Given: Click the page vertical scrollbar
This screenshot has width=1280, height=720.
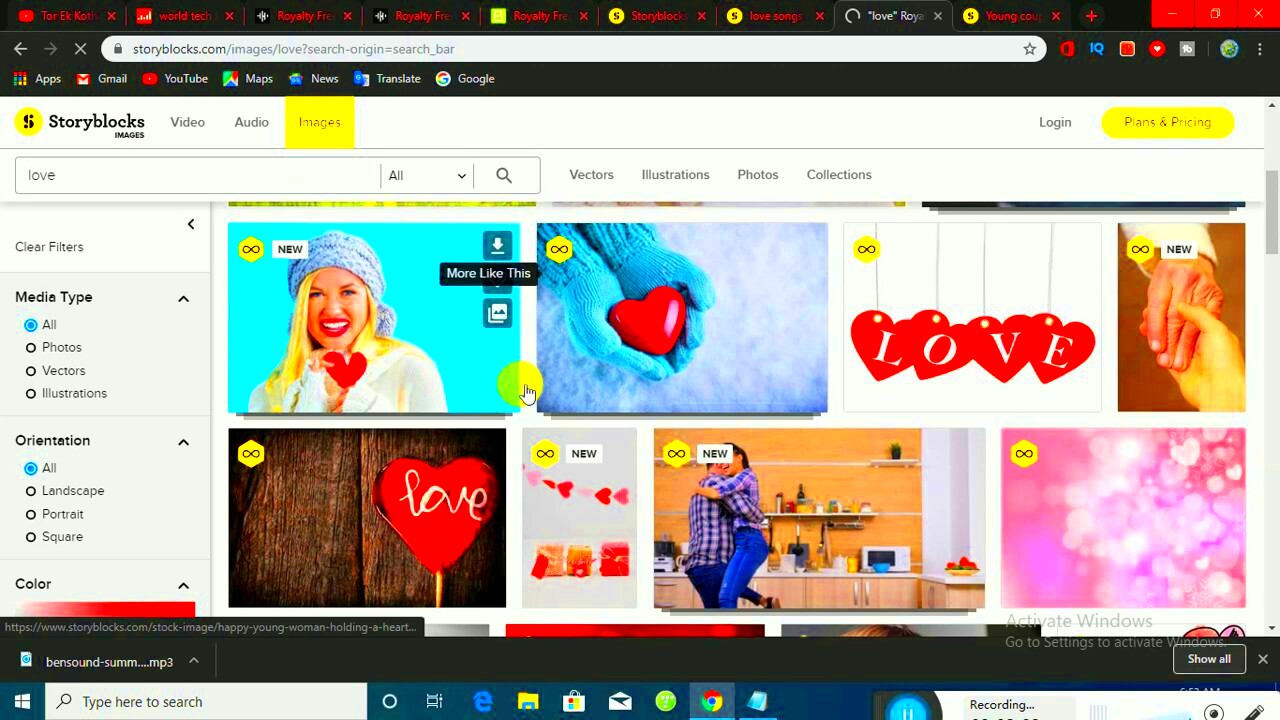Looking at the screenshot, I should 1272,212.
